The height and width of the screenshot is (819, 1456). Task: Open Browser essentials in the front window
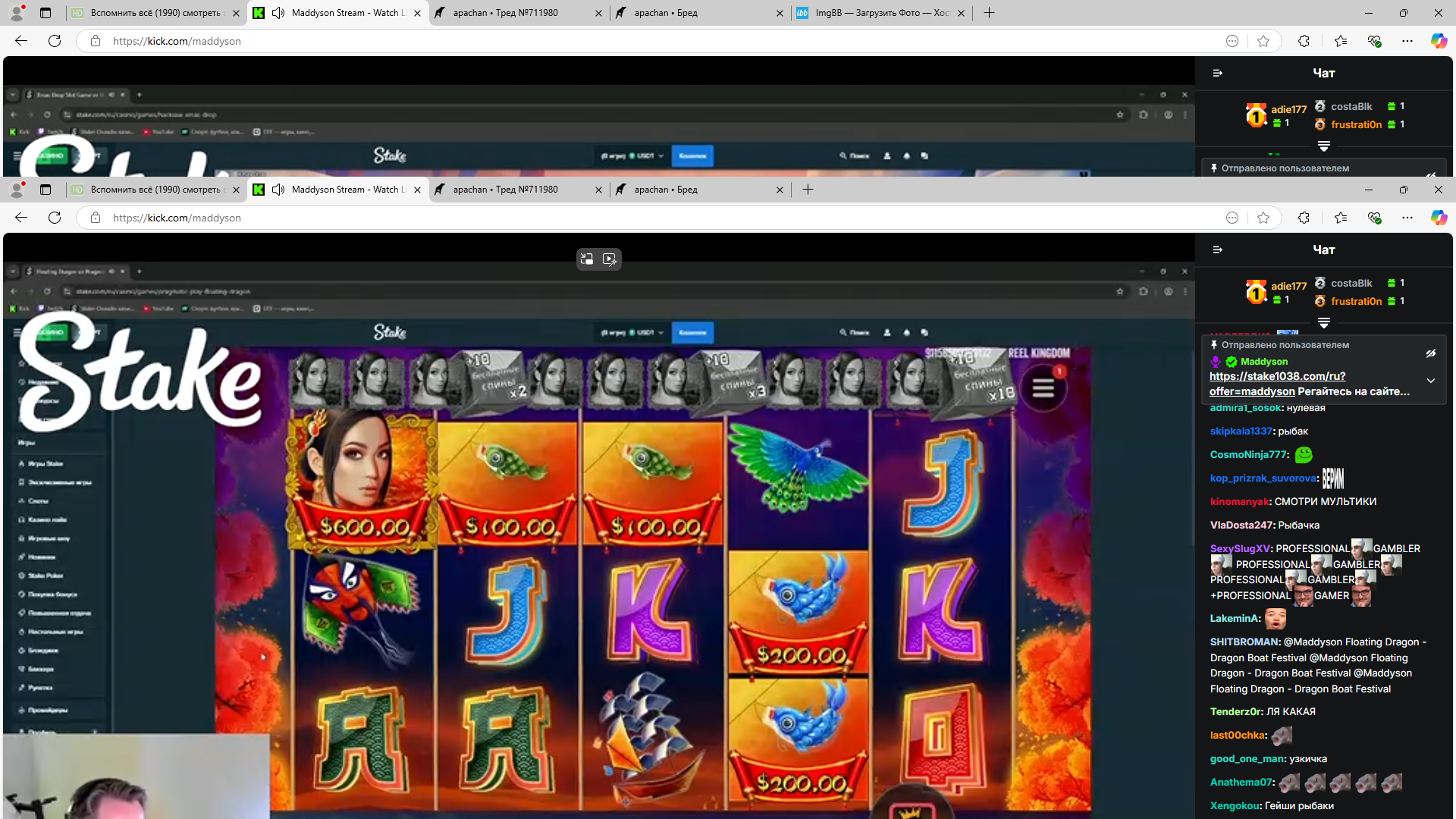click(1374, 218)
